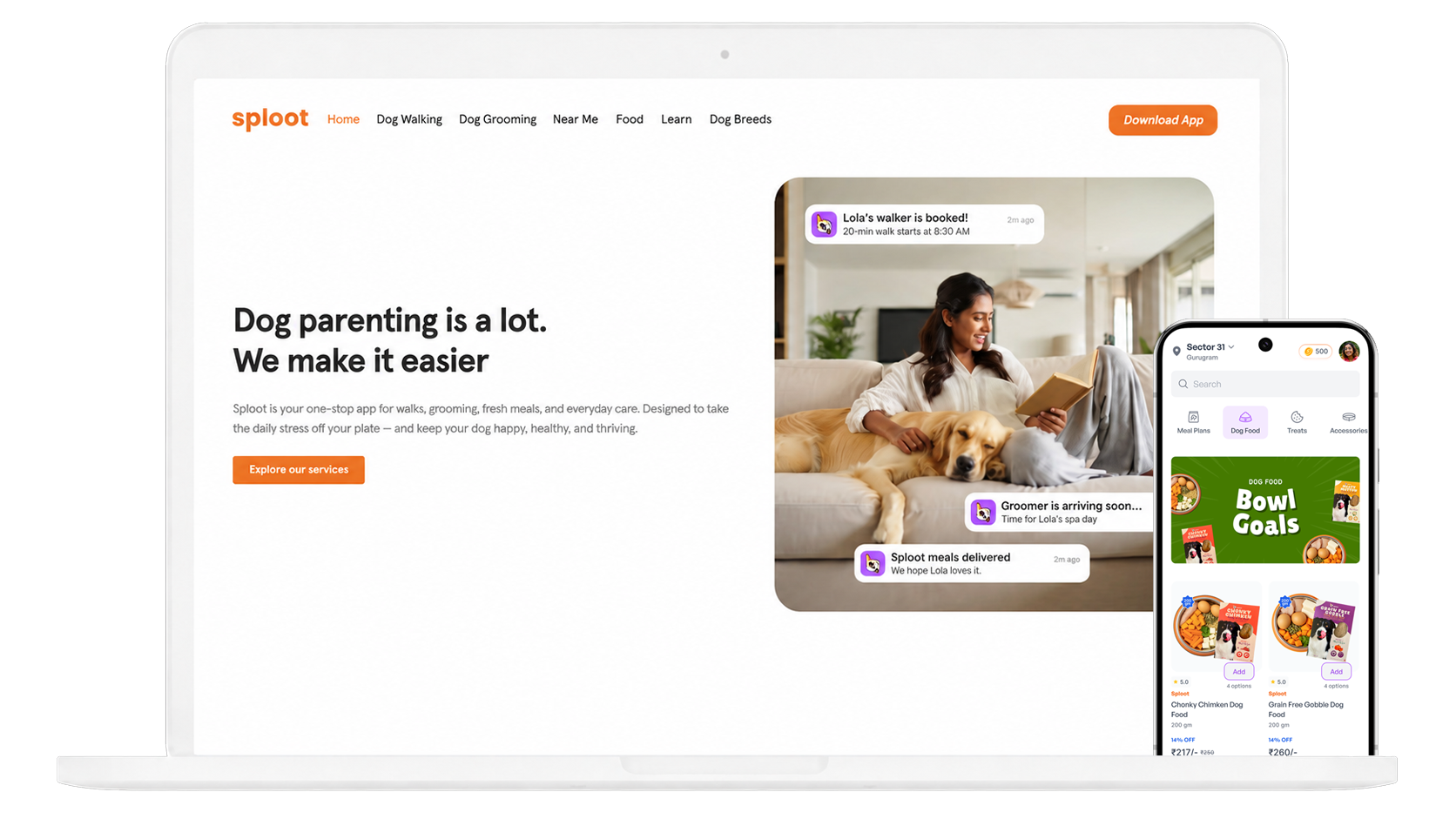Open Chonky Chimken product image
Image resolution: width=1456 pixels, height=819 pixels.
(x=1216, y=627)
